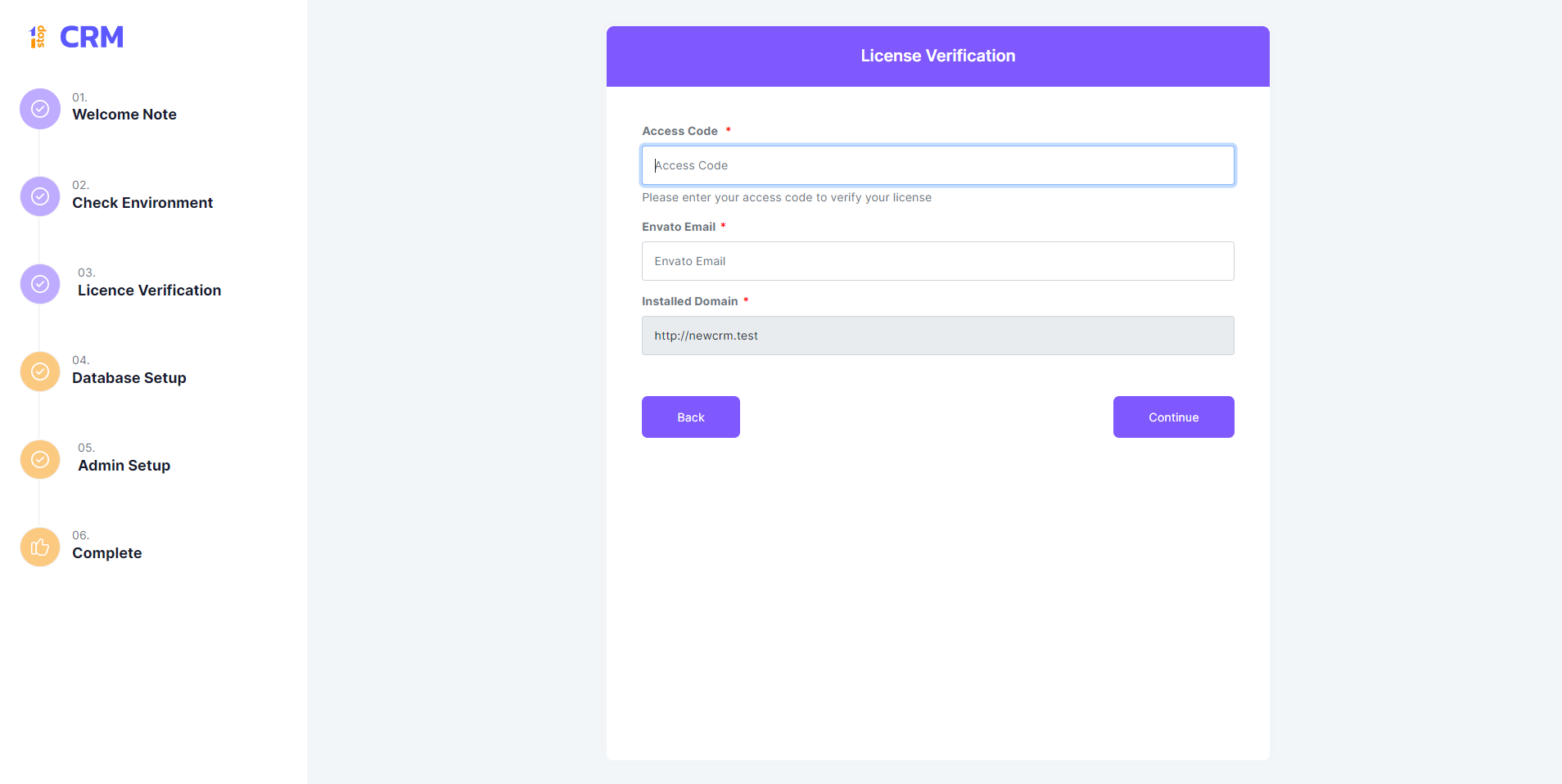Image resolution: width=1562 pixels, height=784 pixels.
Task: Click the Welcome Note step checkmark icon
Action: click(x=40, y=109)
